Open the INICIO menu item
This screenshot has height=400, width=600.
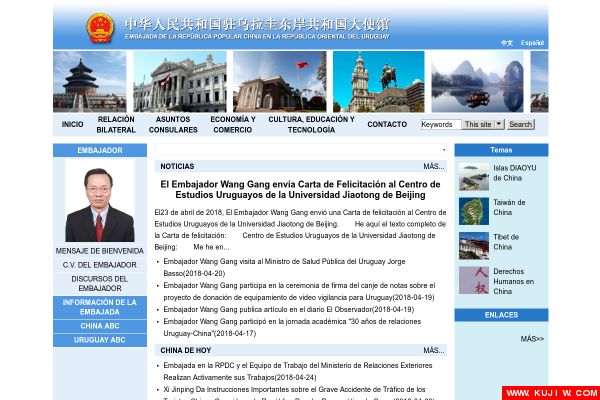pos(72,124)
